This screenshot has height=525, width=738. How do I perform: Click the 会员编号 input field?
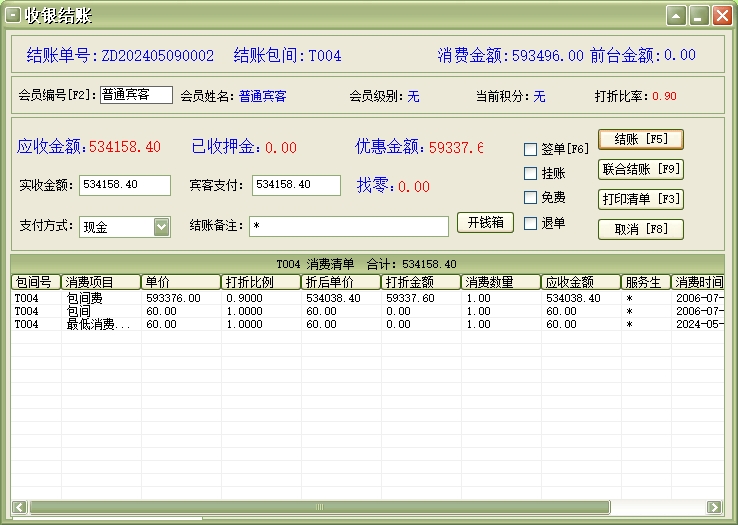[136, 95]
